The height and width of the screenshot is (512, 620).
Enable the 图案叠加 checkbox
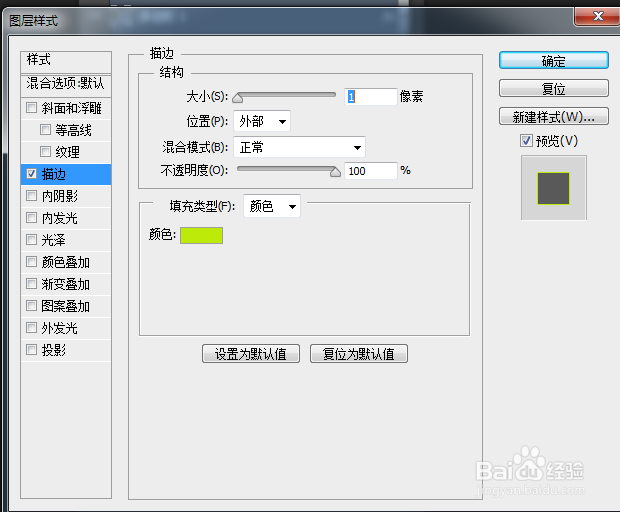click(31, 305)
